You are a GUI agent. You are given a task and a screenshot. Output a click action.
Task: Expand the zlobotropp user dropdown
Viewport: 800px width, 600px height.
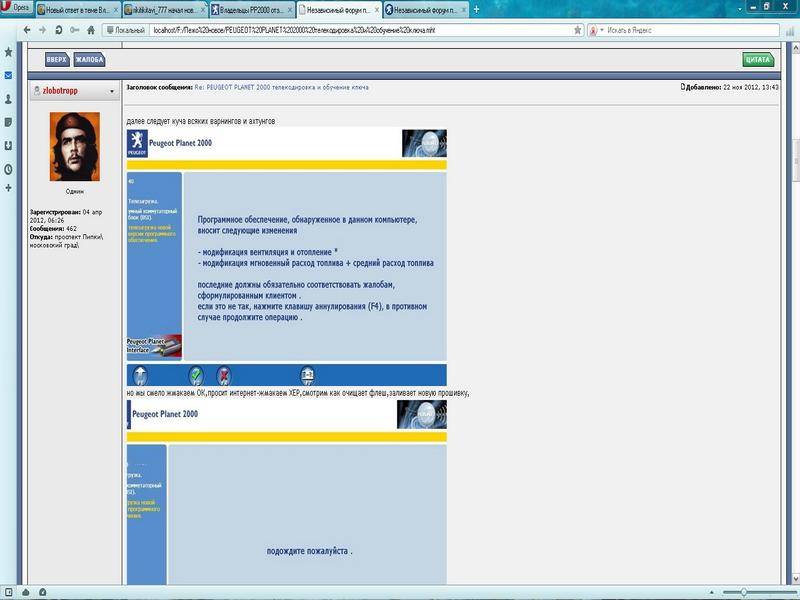click(110, 91)
